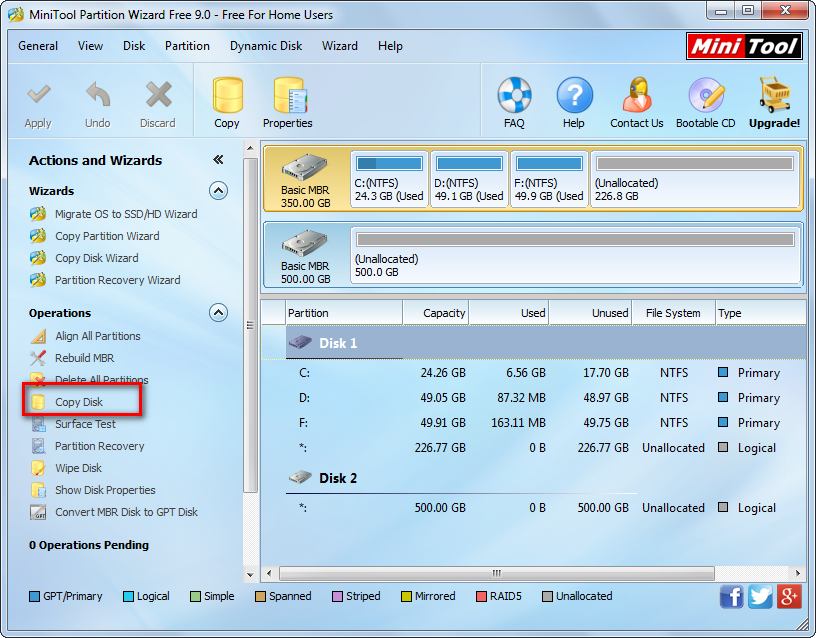Viewport: 816px width, 638px height.
Task: Select the F: partition row
Action: coord(533,423)
